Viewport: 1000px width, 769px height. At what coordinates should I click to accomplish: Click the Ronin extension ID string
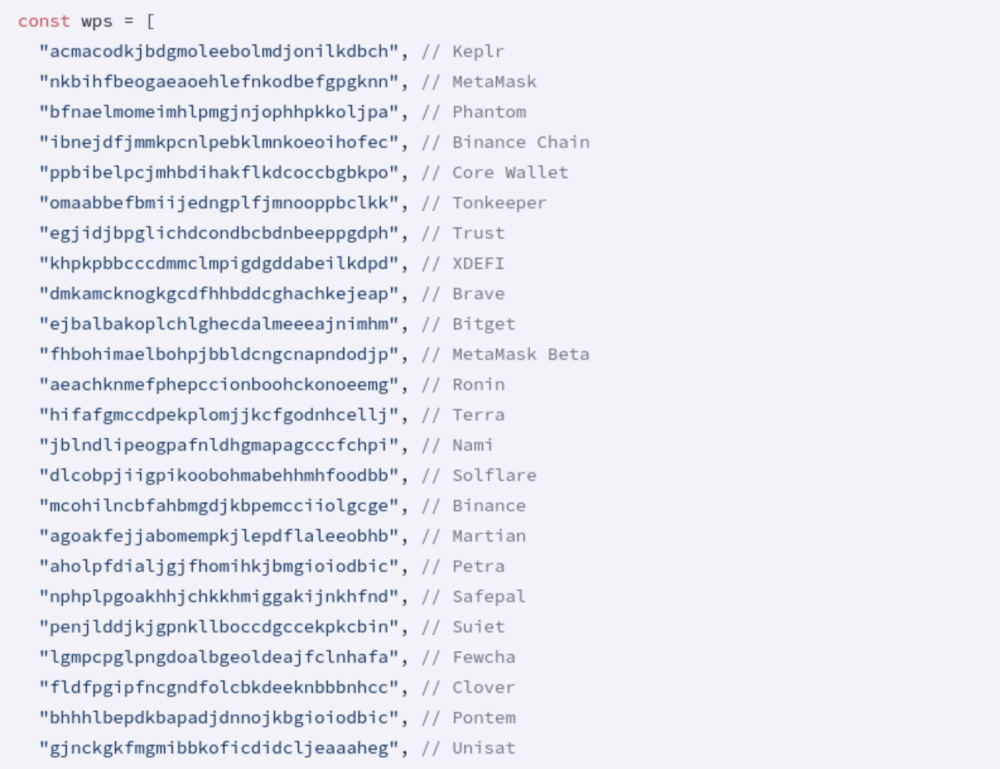click(x=220, y=384)
